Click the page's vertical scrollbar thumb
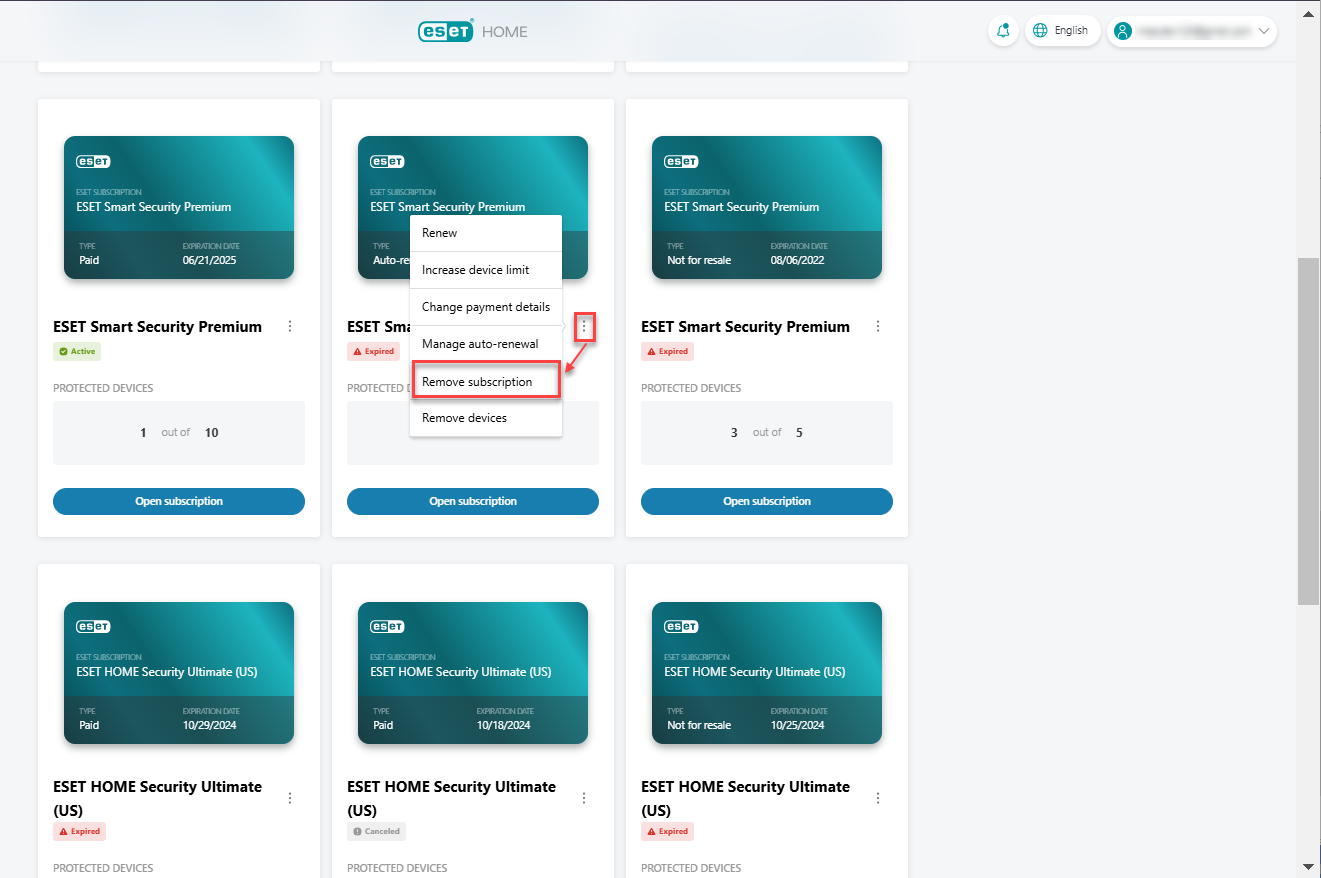 tap(1308, 430)
